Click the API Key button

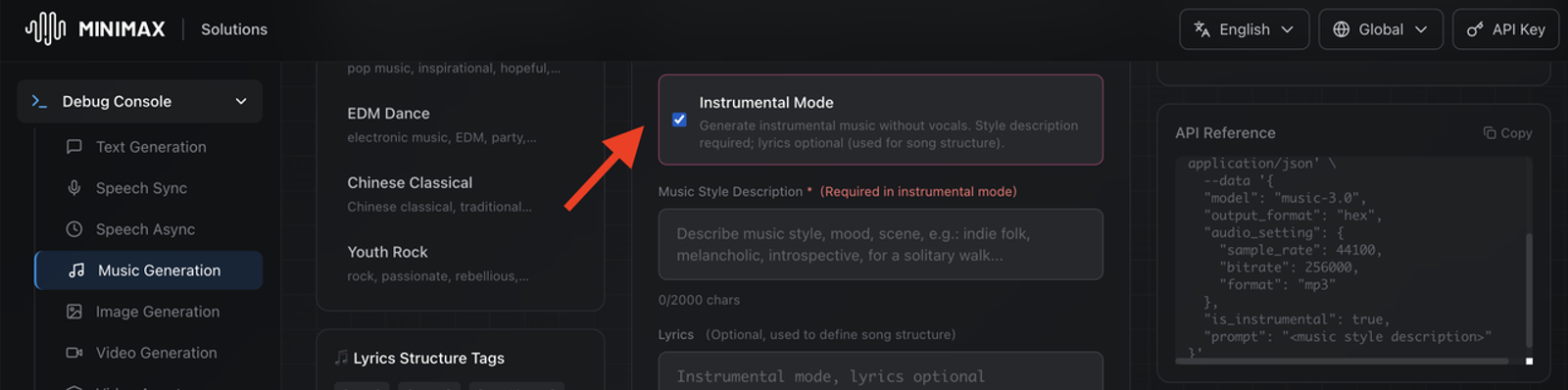click(1505, 29)
